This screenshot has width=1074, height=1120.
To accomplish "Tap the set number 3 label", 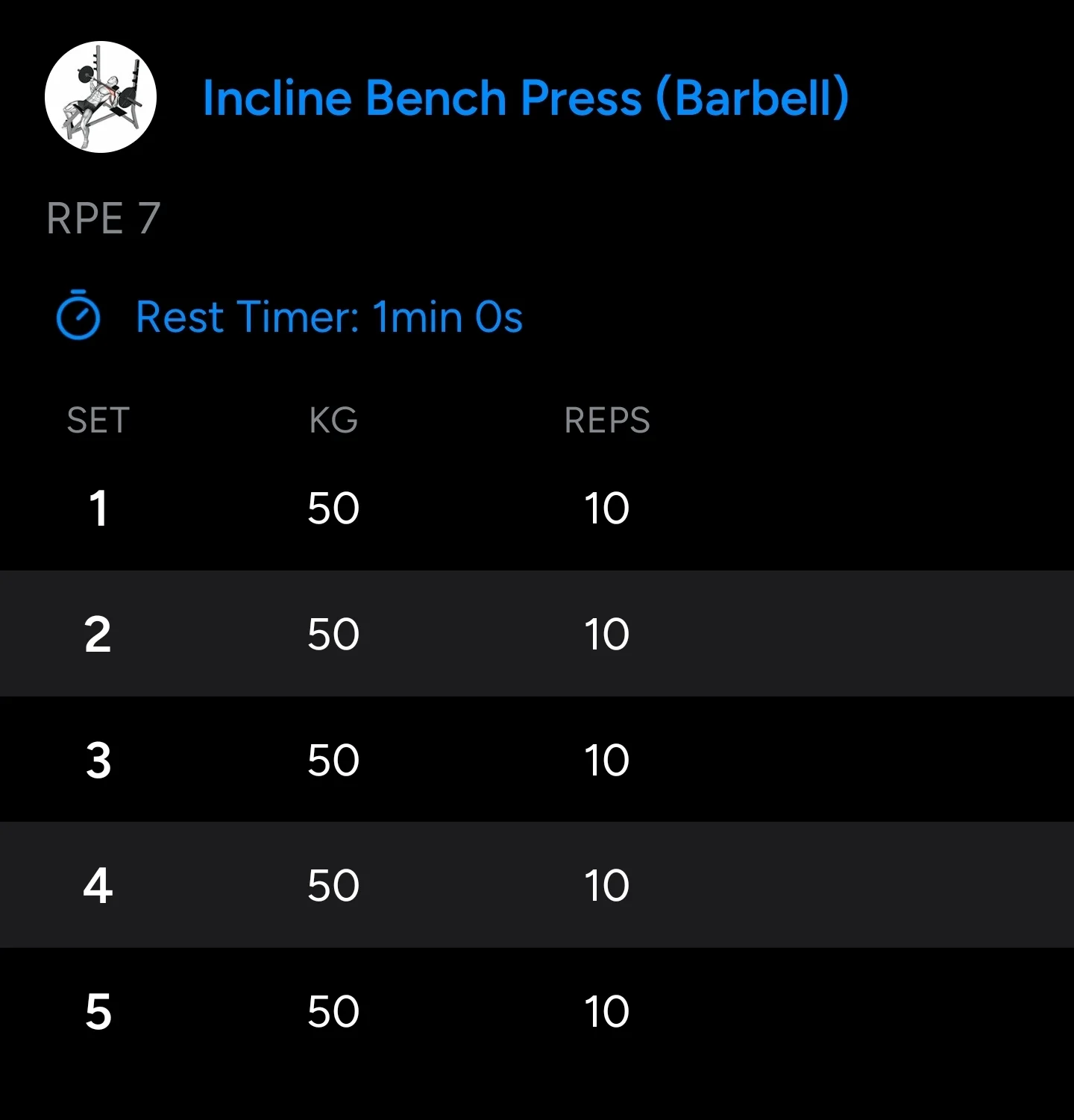I will click(x=98, y=761).
